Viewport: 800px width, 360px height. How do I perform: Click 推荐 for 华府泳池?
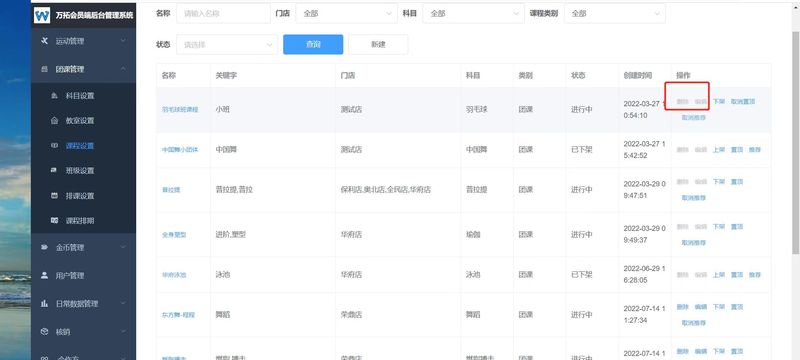[755, 275]
